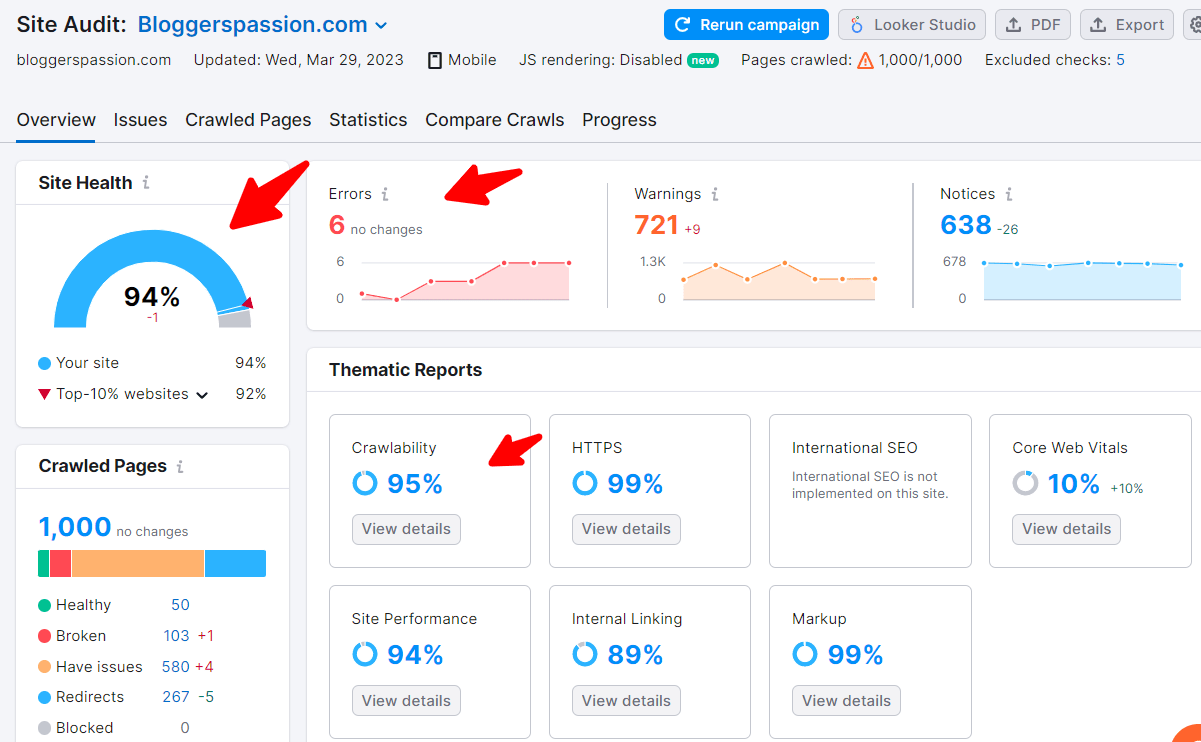Click the Errors info icon
The image size is (1201, 742).
coord(385,194)
